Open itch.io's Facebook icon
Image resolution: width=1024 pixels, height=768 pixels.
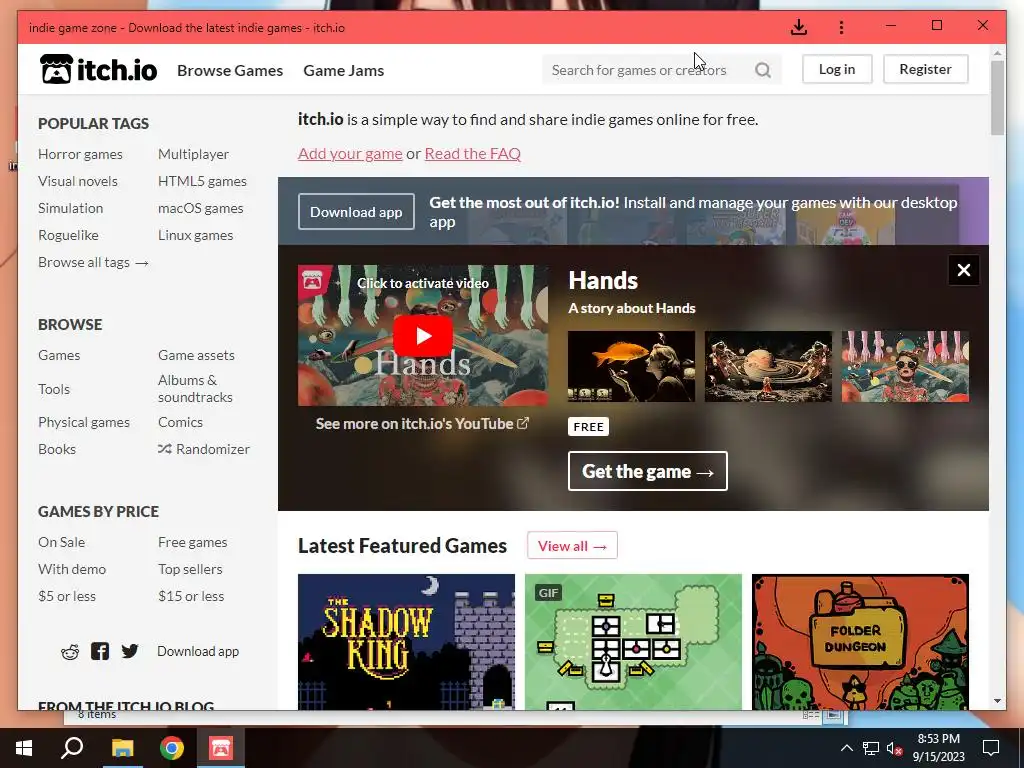[x=100, y=651]
